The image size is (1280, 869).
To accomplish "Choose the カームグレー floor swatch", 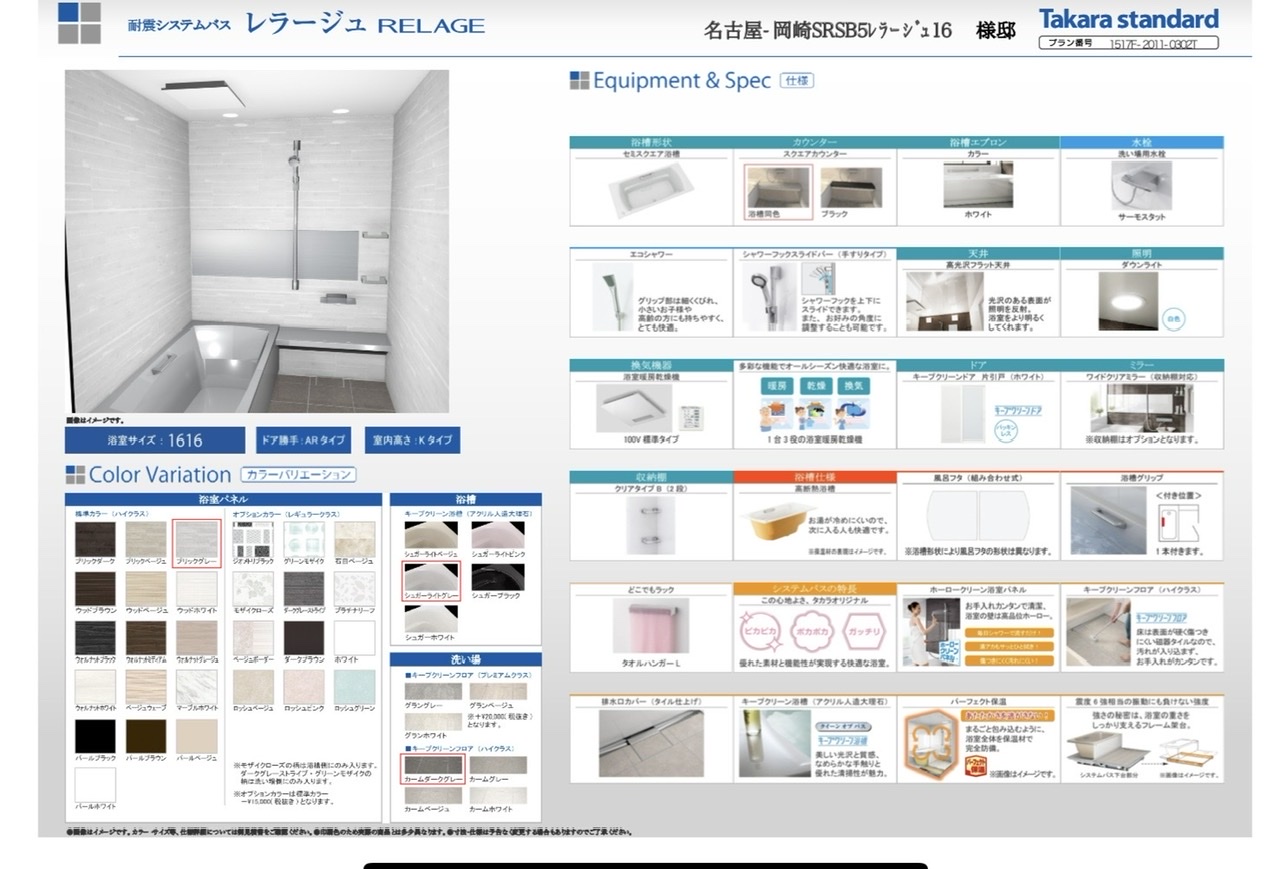I will tap(498, 765).
